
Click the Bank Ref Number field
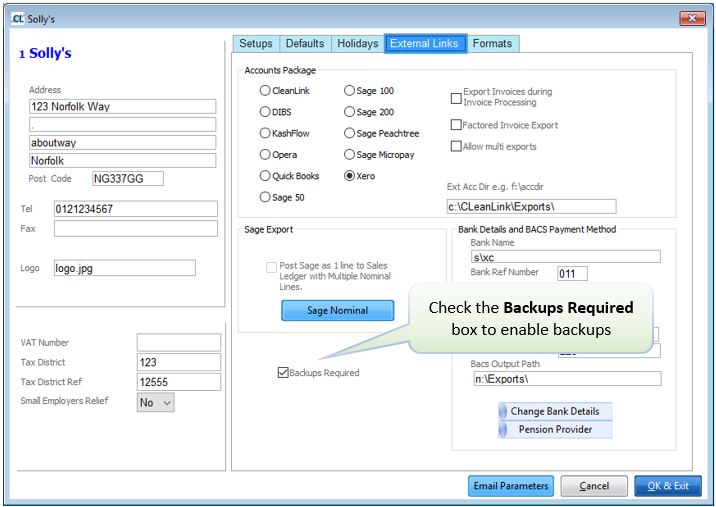click(x=573, y=274)
